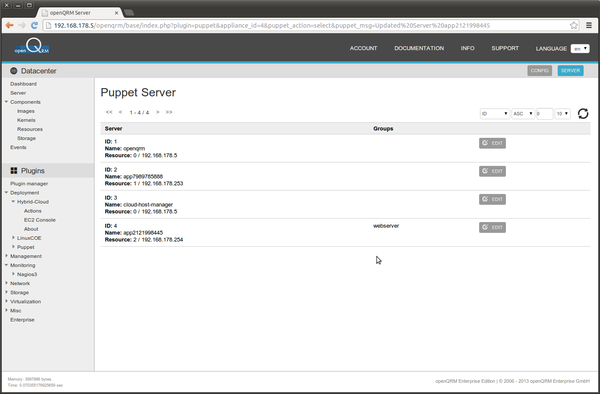Edit puppet groups for cloud-host-manager
Image resolution: width=600 pixels, height=394 pixels.
pyautogui.click(x=492, y=199)
